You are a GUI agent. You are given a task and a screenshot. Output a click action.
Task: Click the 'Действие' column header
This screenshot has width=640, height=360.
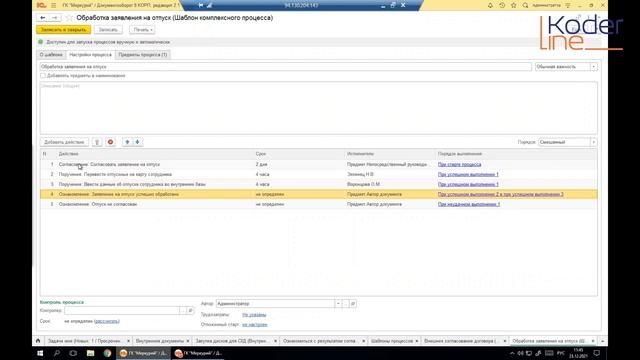coord(68,154)
